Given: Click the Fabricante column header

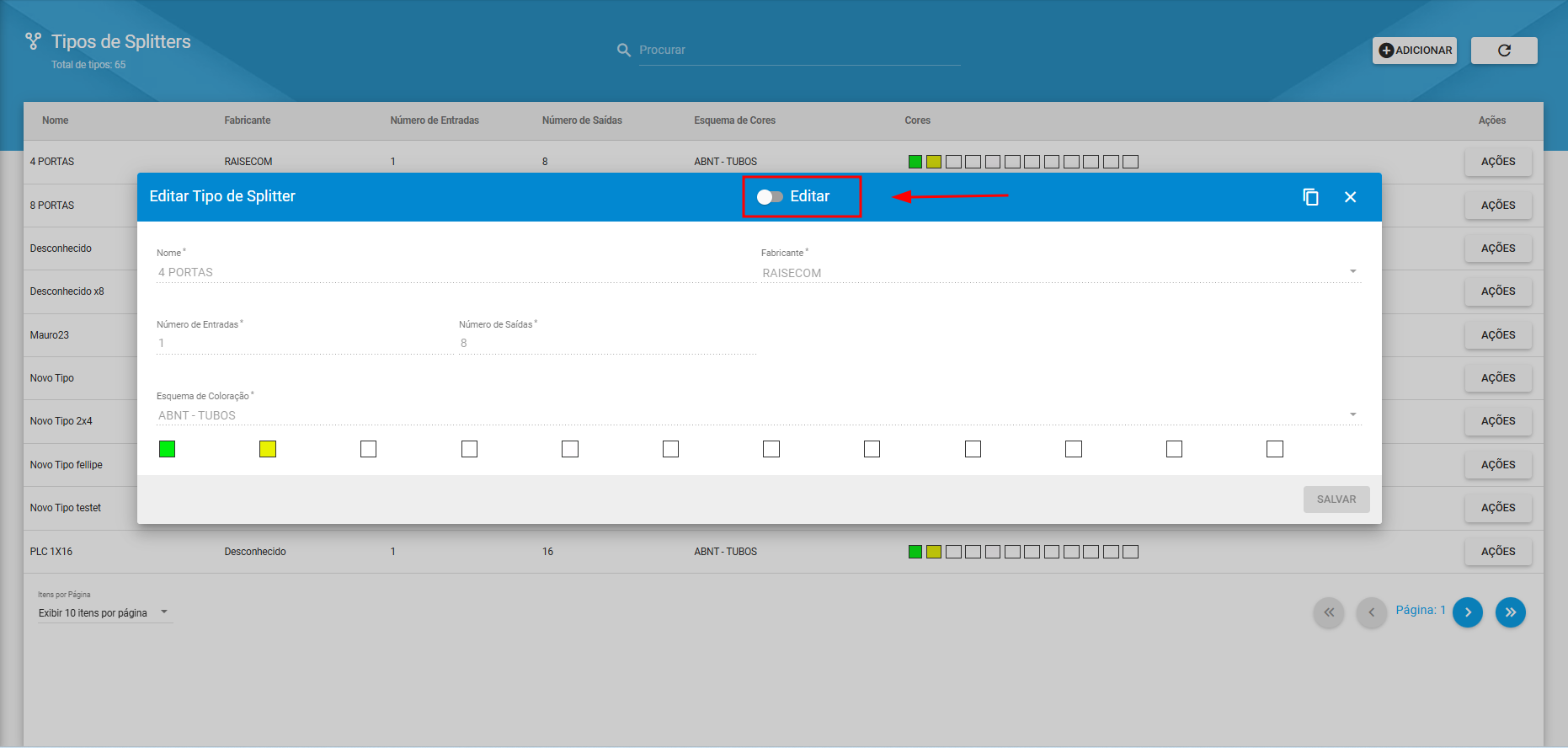Looking at the screenshot, I should pyautogui.click(x=248, y=120).
